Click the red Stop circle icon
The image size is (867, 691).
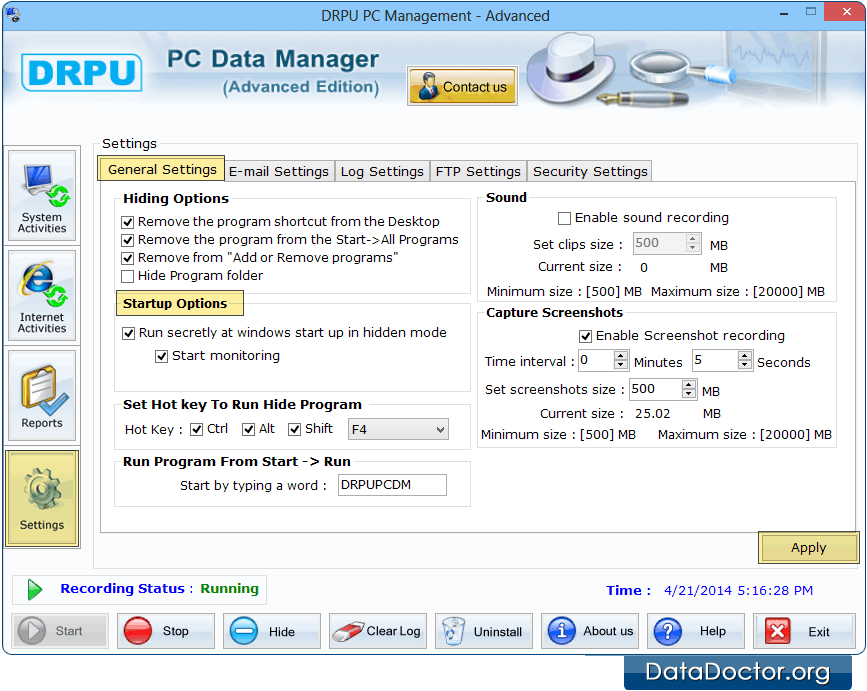(x=138, y=631)
